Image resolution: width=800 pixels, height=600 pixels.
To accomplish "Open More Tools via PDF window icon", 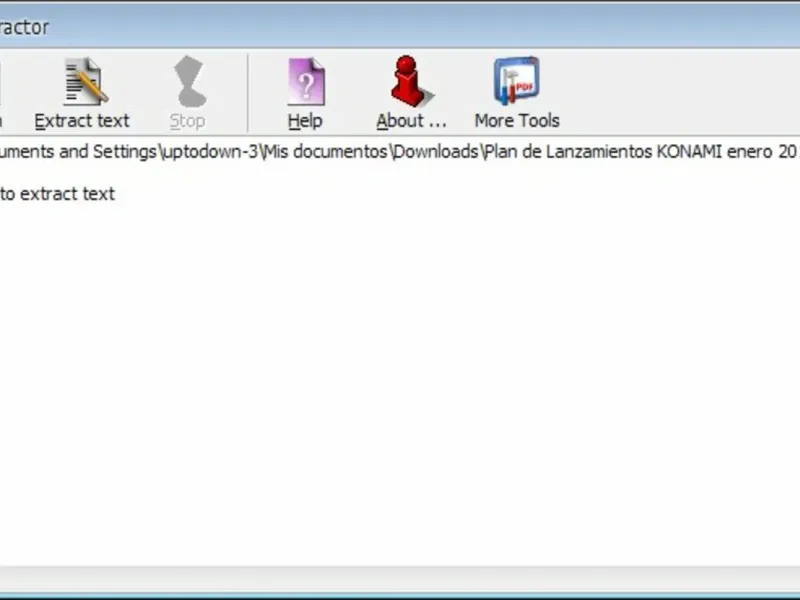I will [x=517, y=81].
